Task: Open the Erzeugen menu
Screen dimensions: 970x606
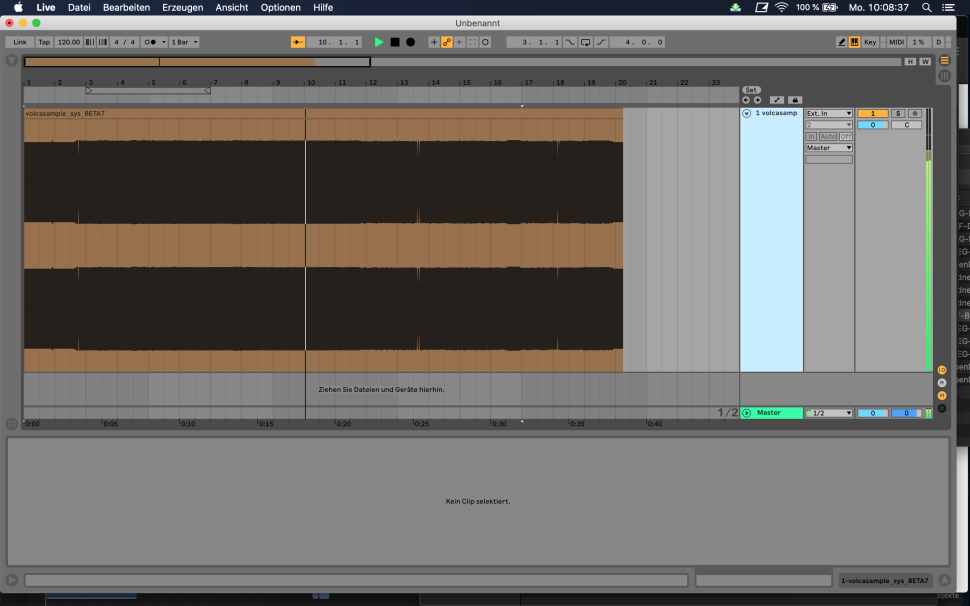Action: [182, 7]
